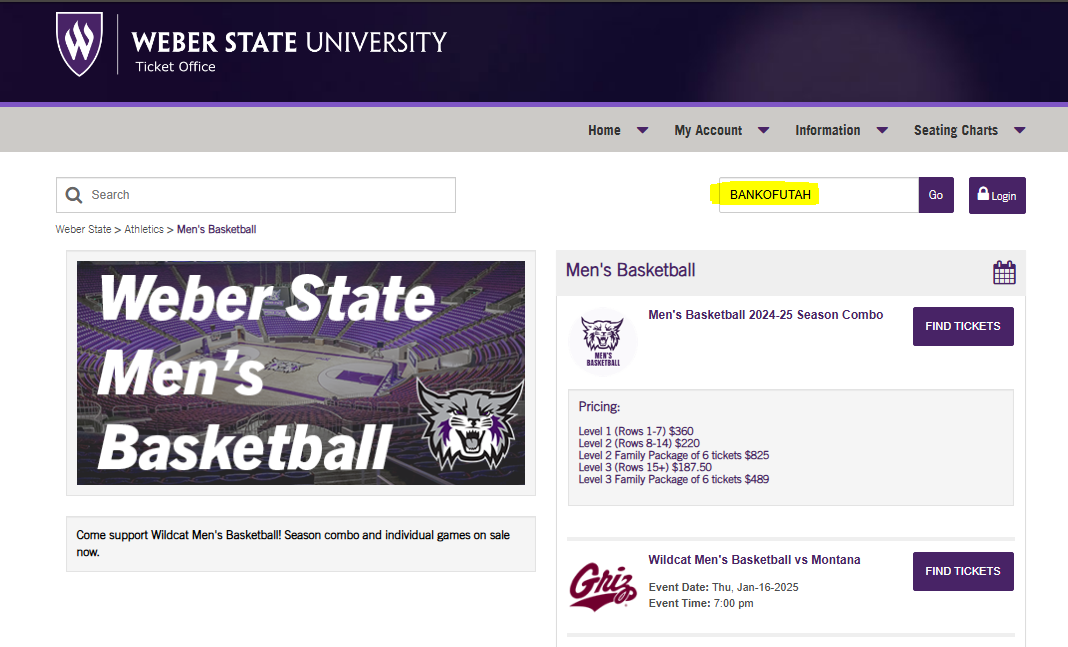
Task: Find tickets for Season Combo
Action: tap(963, 326)
